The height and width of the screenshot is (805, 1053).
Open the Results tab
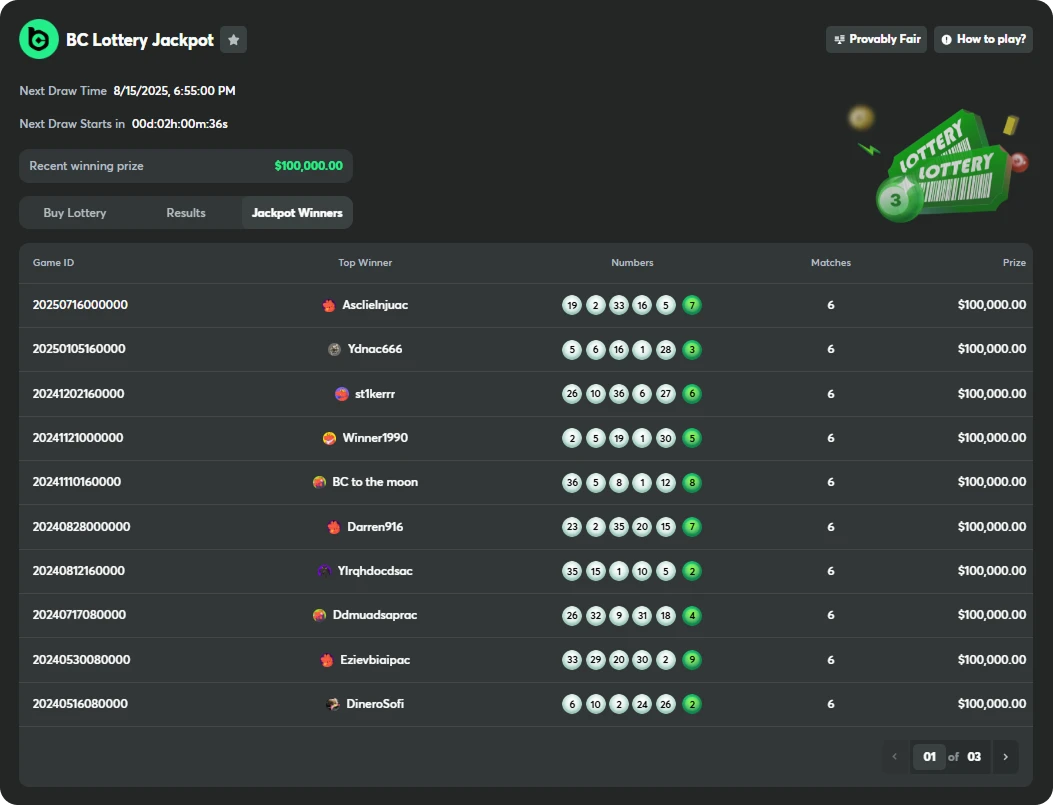(186, 213)
